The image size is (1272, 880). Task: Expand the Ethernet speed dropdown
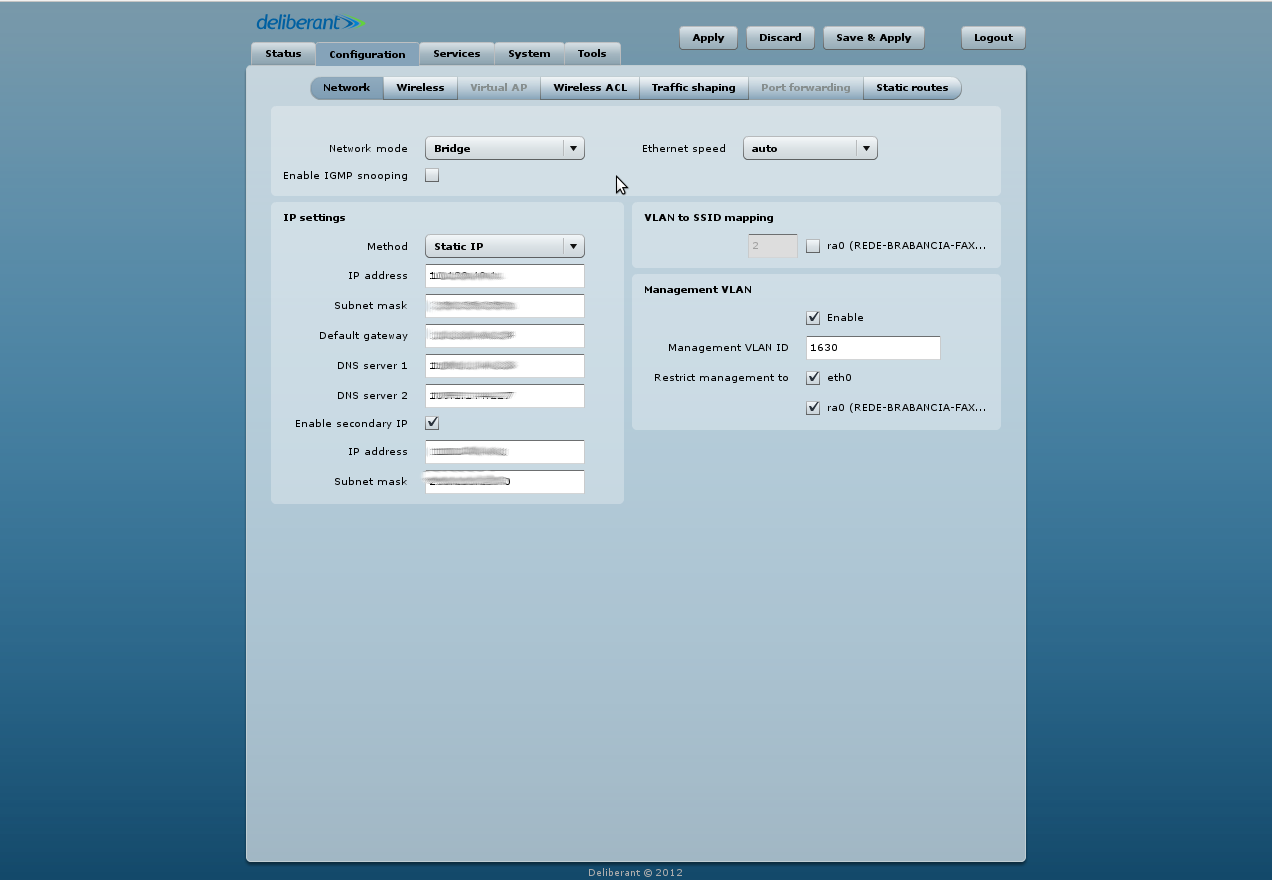click(x=809, y=148)
